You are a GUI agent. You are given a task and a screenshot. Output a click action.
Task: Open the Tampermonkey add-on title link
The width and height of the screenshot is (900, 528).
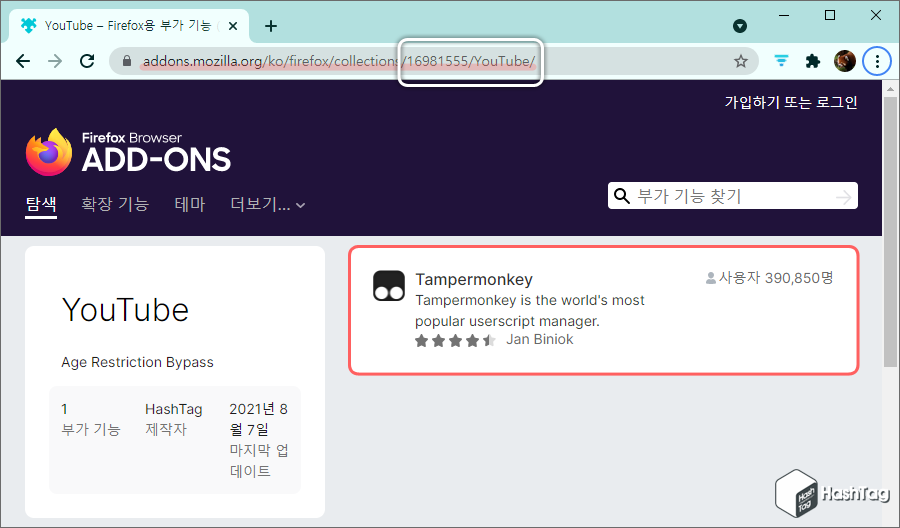(474, 279)
